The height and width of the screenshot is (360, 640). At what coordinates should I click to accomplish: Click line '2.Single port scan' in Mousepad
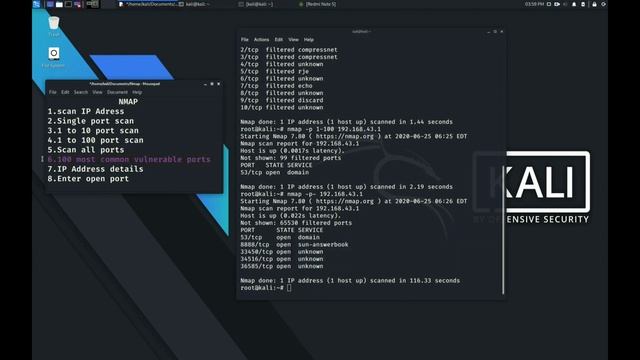91,121
